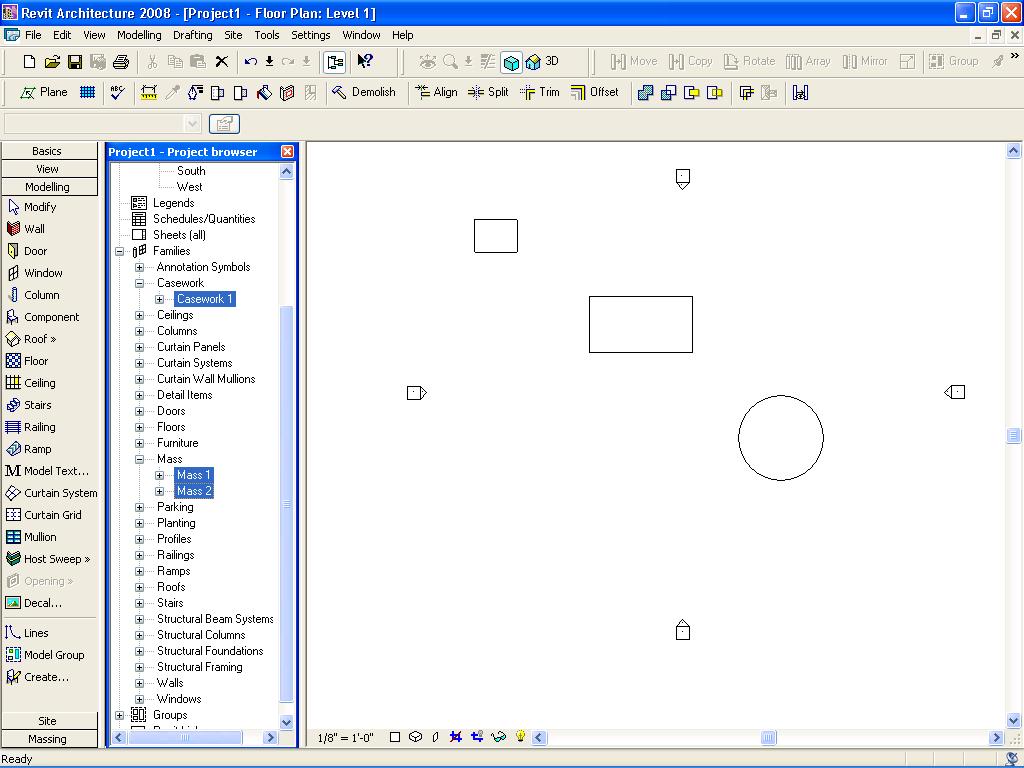Screen dimensions: 1024x768
Task: Expand the Walls family node
Action: tap(139, 683)
